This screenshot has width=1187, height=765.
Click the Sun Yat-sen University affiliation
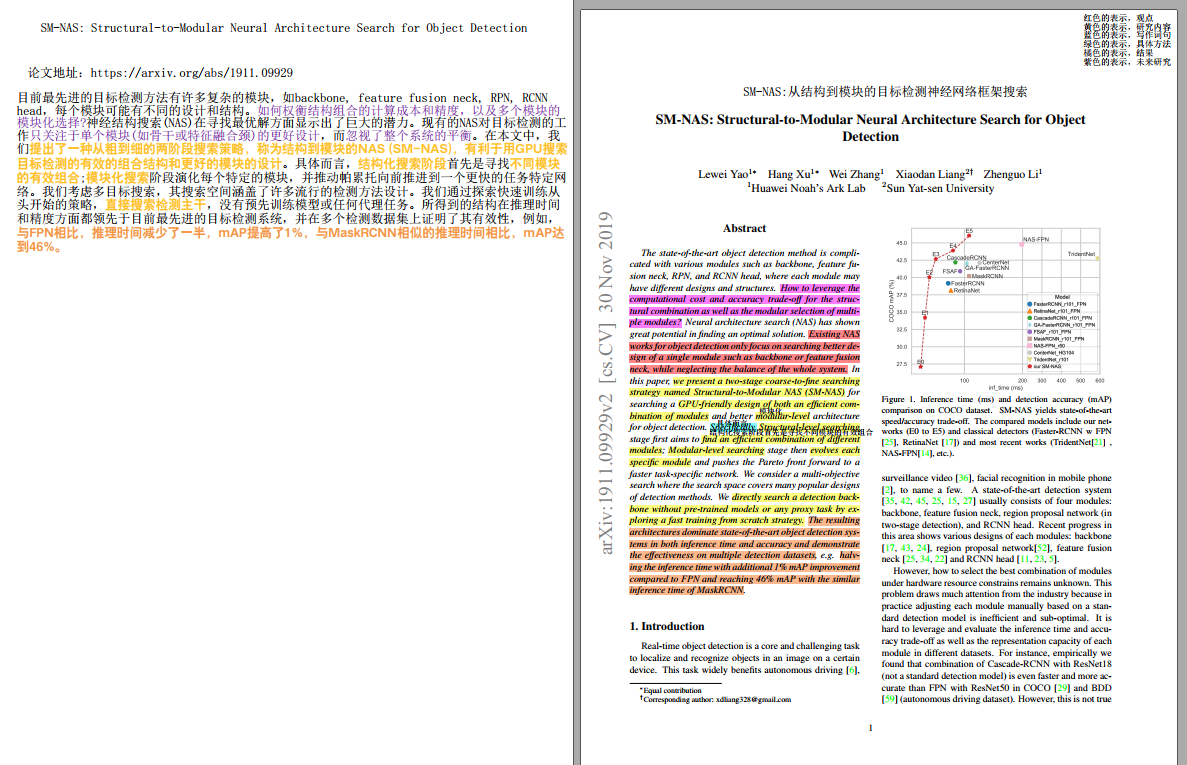[x=938, y=188]
